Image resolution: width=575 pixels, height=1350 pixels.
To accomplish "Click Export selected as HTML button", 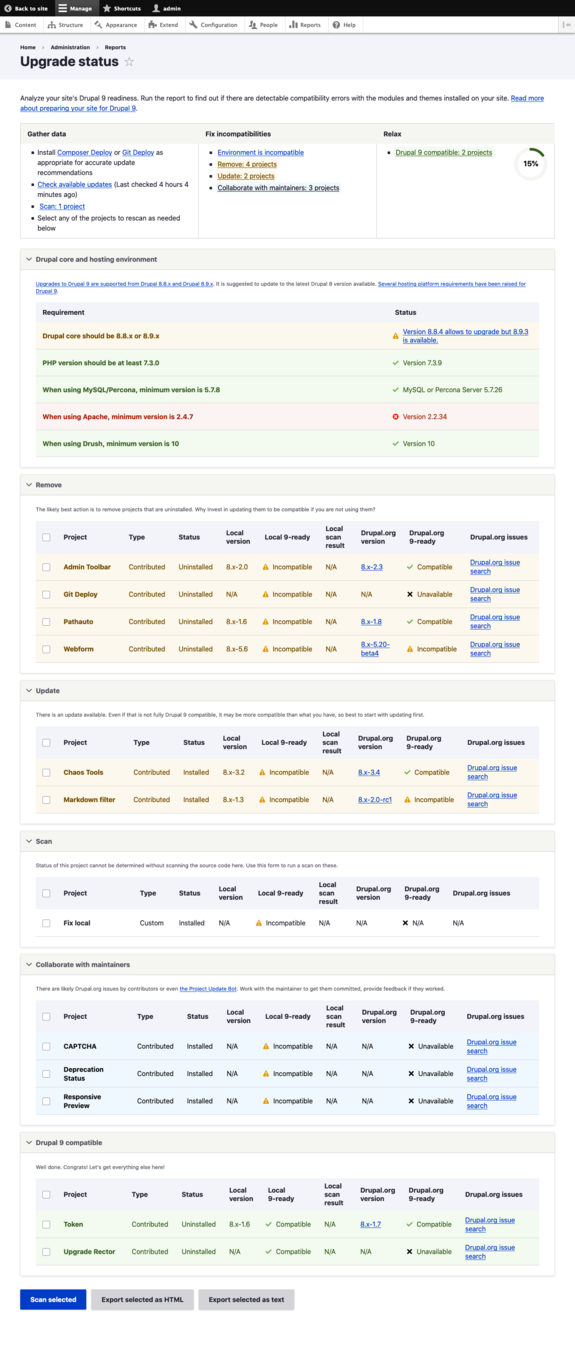I will (x=142, y=1299).
